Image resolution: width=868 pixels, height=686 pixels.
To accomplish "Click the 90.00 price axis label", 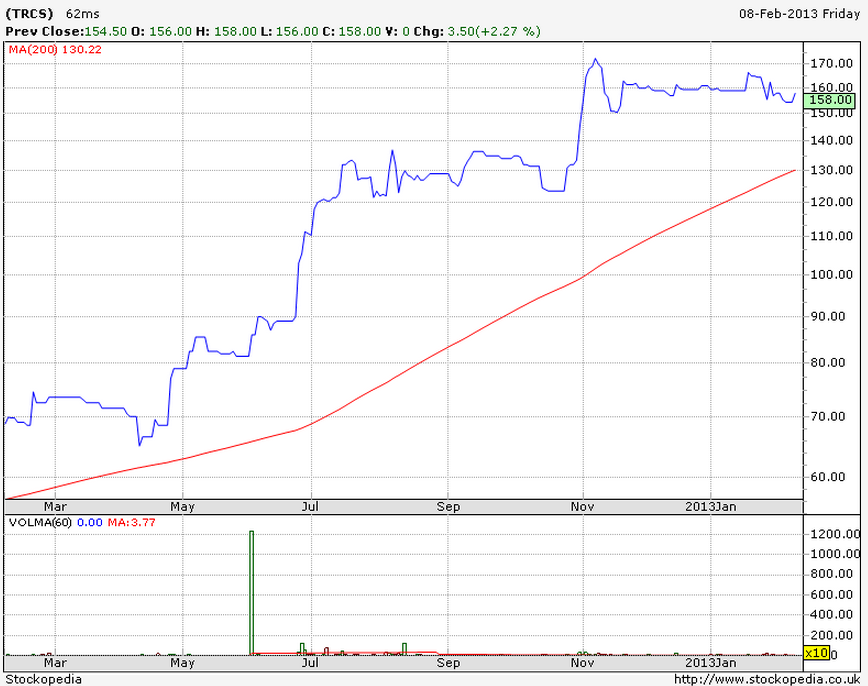I will pyautogui.click(x=828, y=317).
